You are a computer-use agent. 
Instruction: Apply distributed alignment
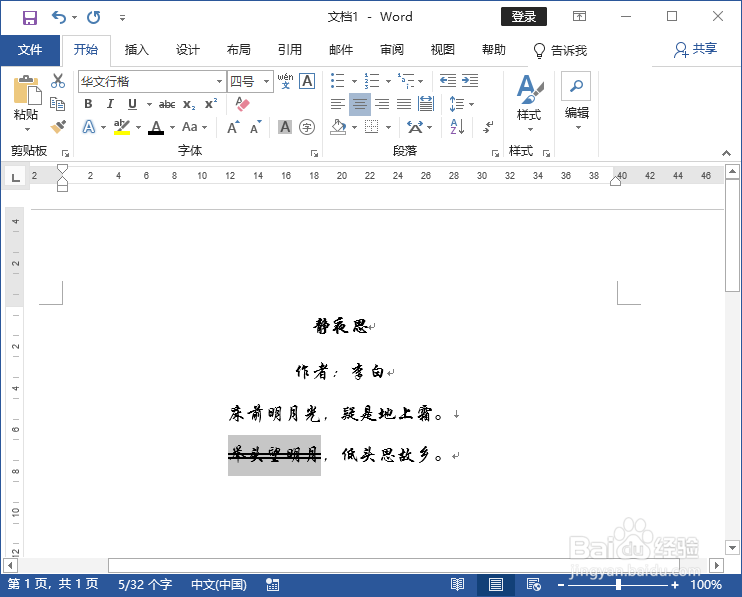[x=426, y=104]
